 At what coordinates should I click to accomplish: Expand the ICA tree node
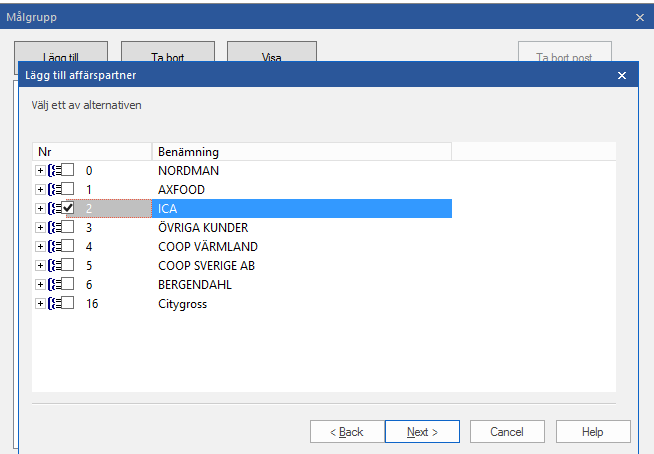pos(40,209)
